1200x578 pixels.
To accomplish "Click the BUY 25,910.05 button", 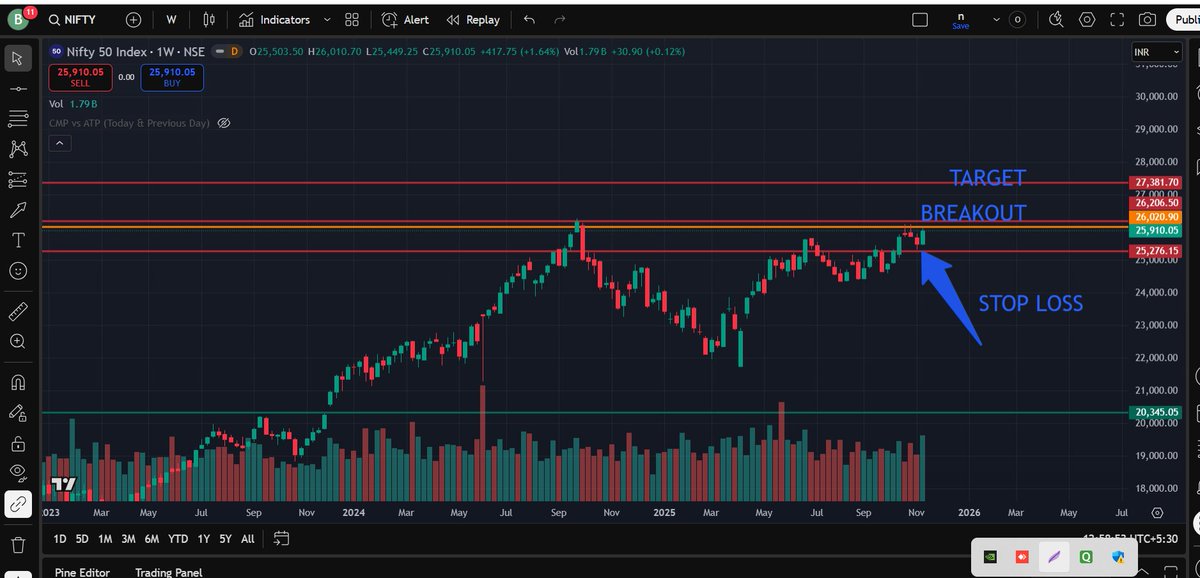I will point(172,77).
